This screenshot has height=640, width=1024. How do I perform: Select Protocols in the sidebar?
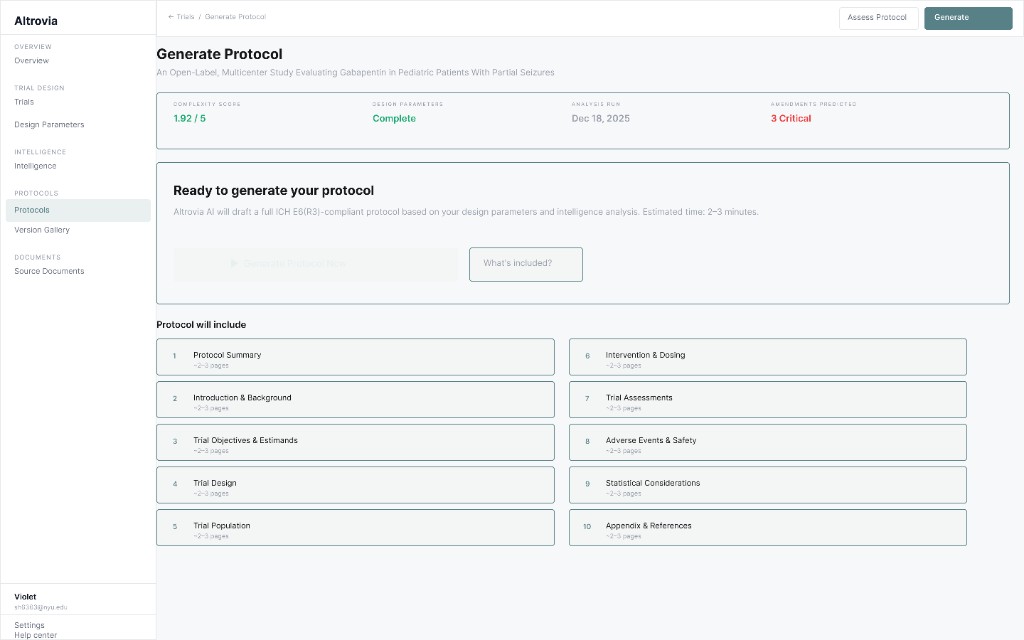pyautogui.click(x=33, y=210)
